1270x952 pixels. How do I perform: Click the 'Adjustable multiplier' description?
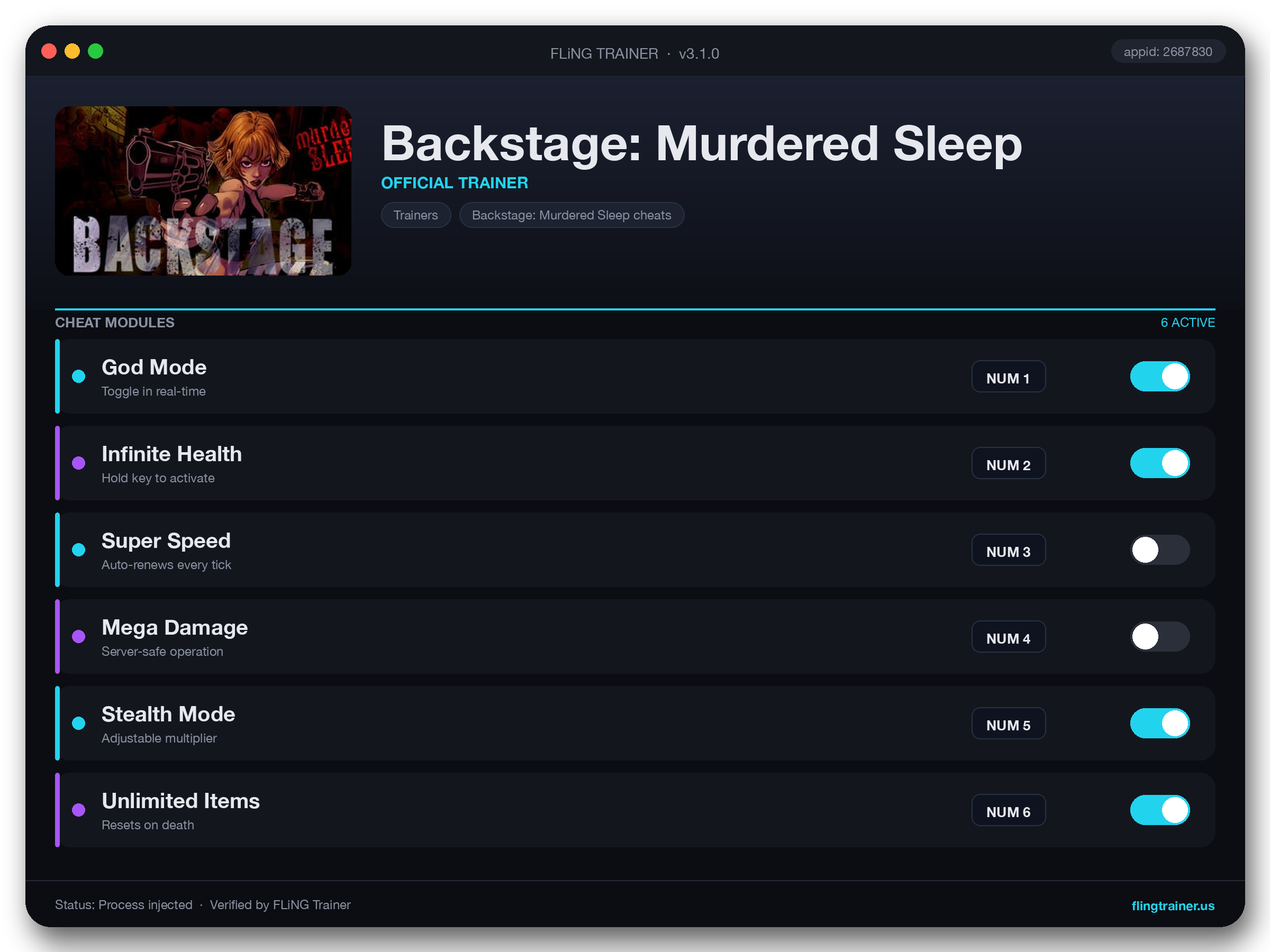point(159,738)
